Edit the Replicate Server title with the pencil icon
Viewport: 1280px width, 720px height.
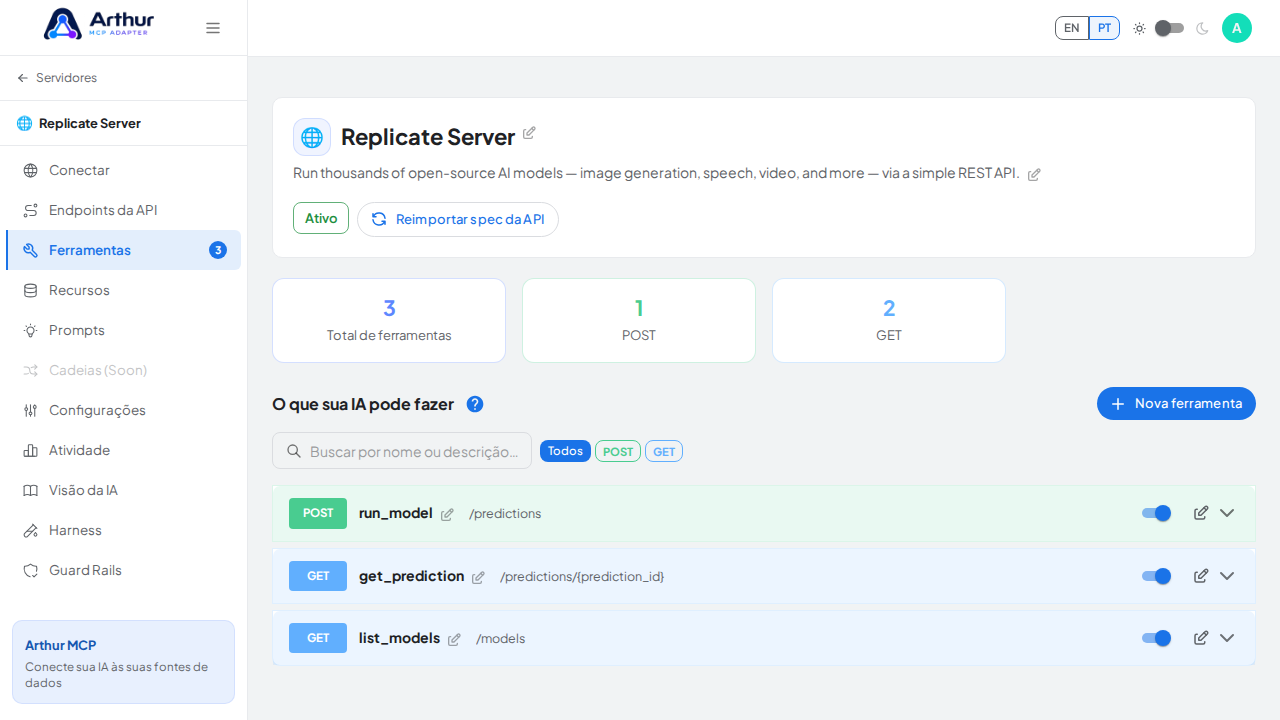pos(529,133)
